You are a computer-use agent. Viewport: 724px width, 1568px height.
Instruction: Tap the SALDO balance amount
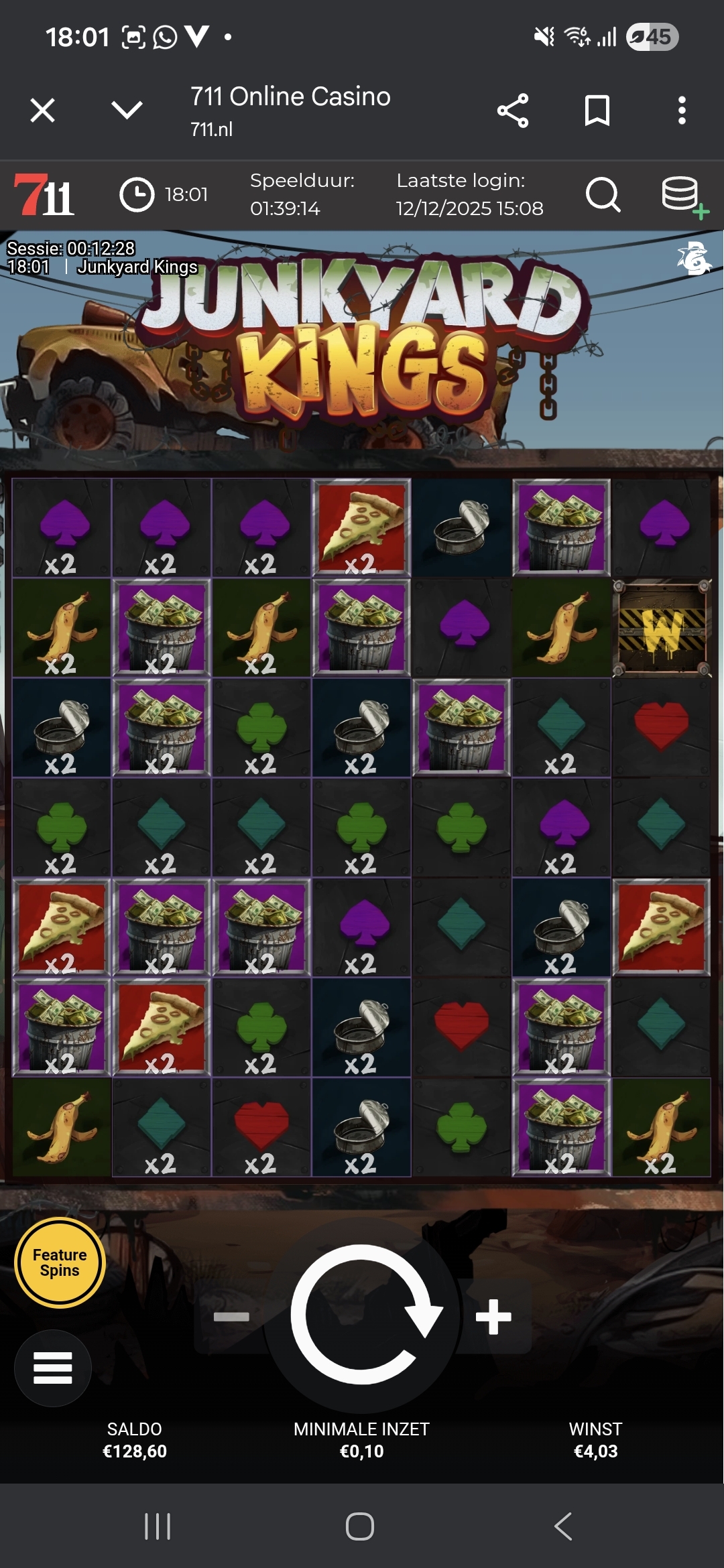point(135,1451)
